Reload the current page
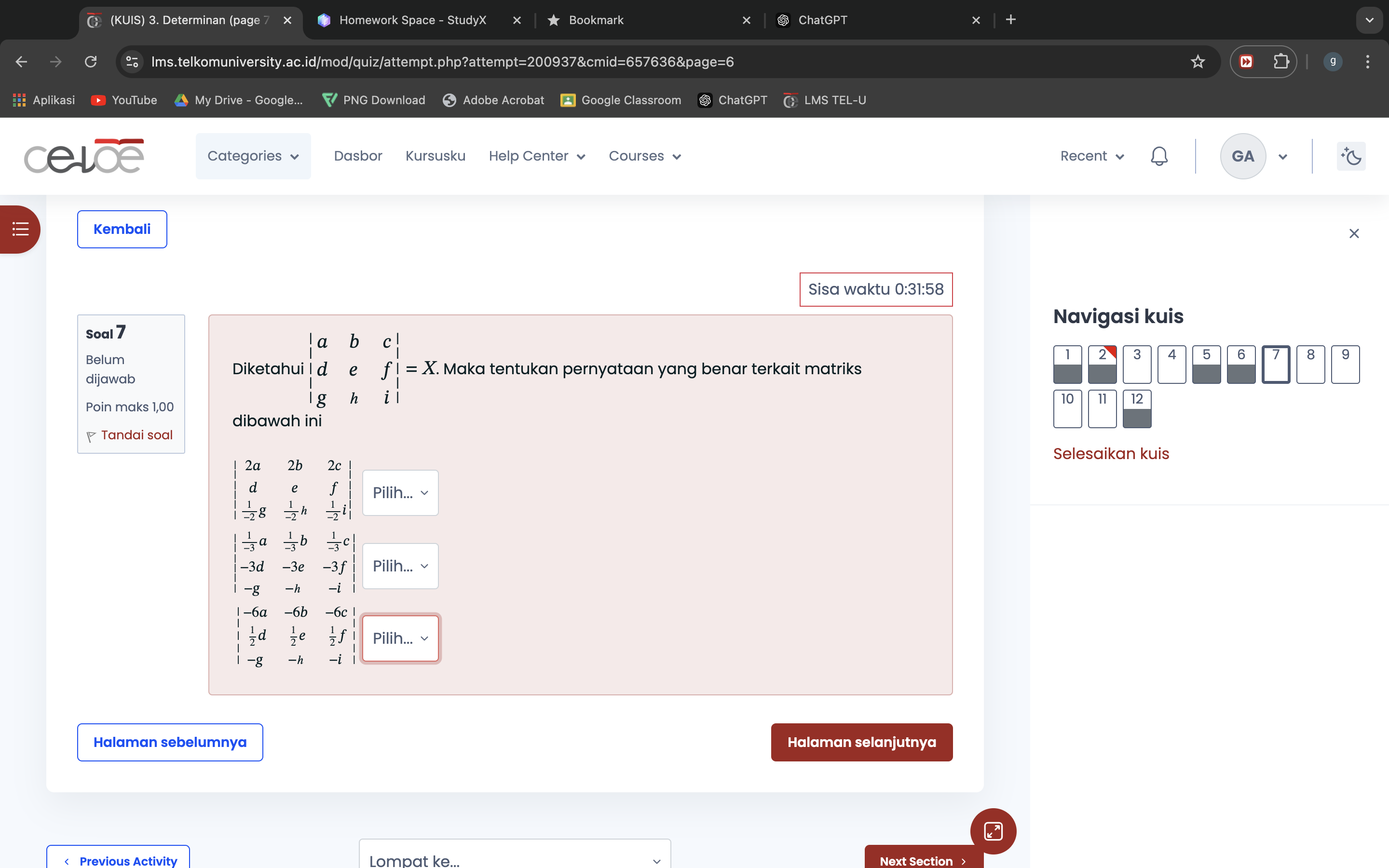This screenshot has width=1389, height=868. [91, 61]
